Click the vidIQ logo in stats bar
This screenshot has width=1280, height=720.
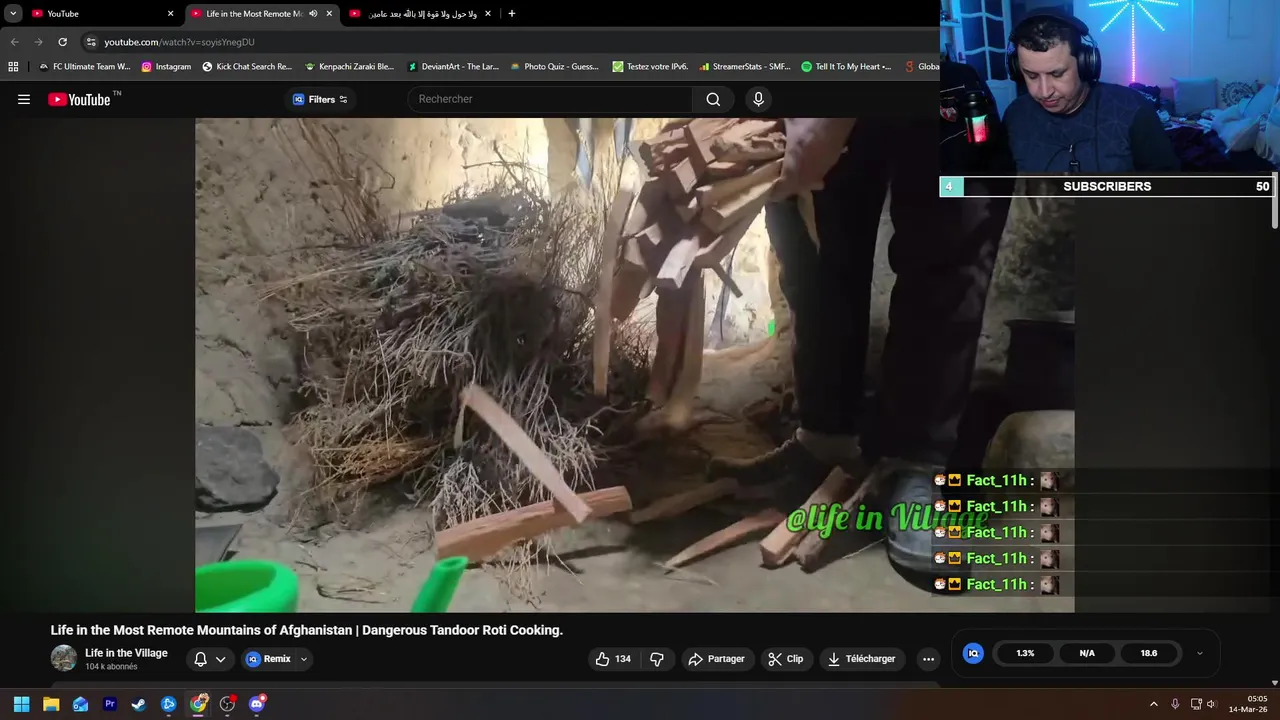coord(973,653)
